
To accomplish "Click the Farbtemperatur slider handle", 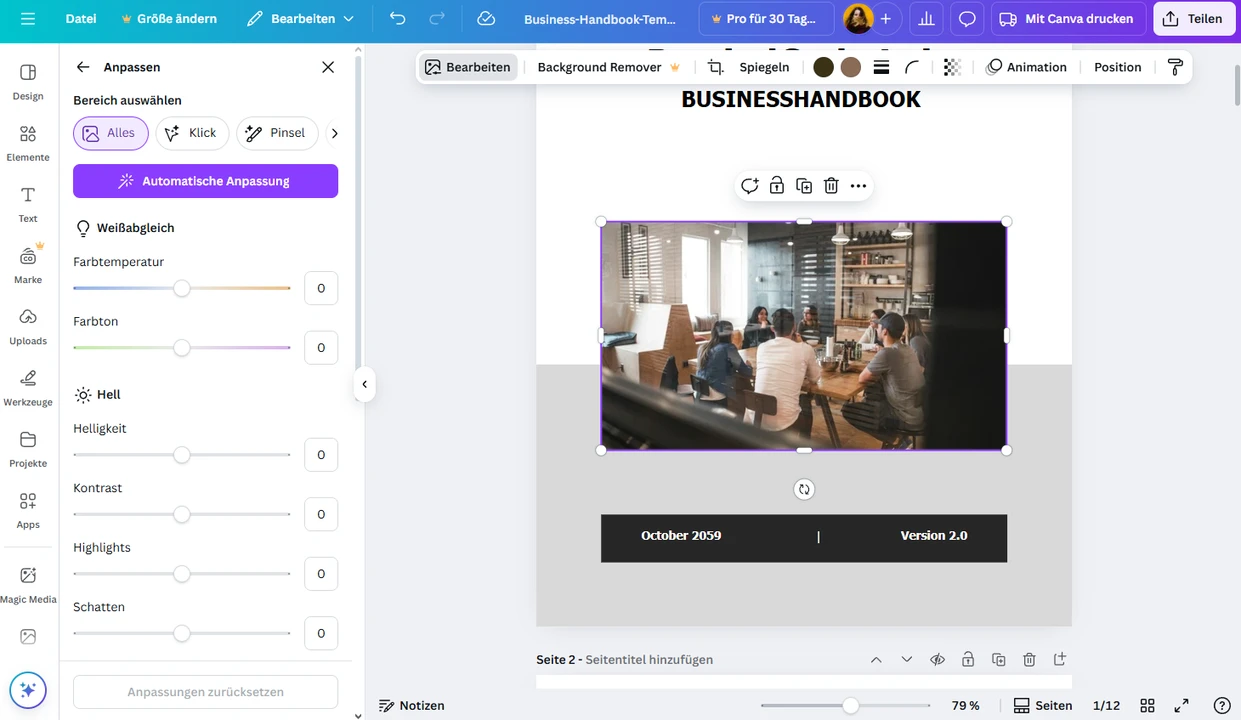I will [181, 288].
